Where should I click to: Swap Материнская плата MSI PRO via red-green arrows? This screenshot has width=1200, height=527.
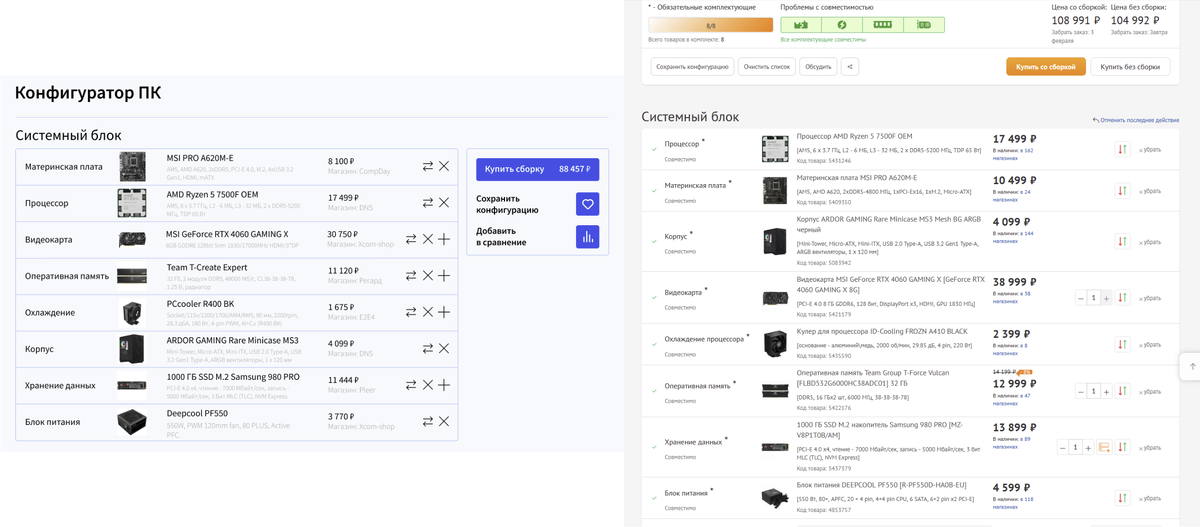click(1122, 190)
